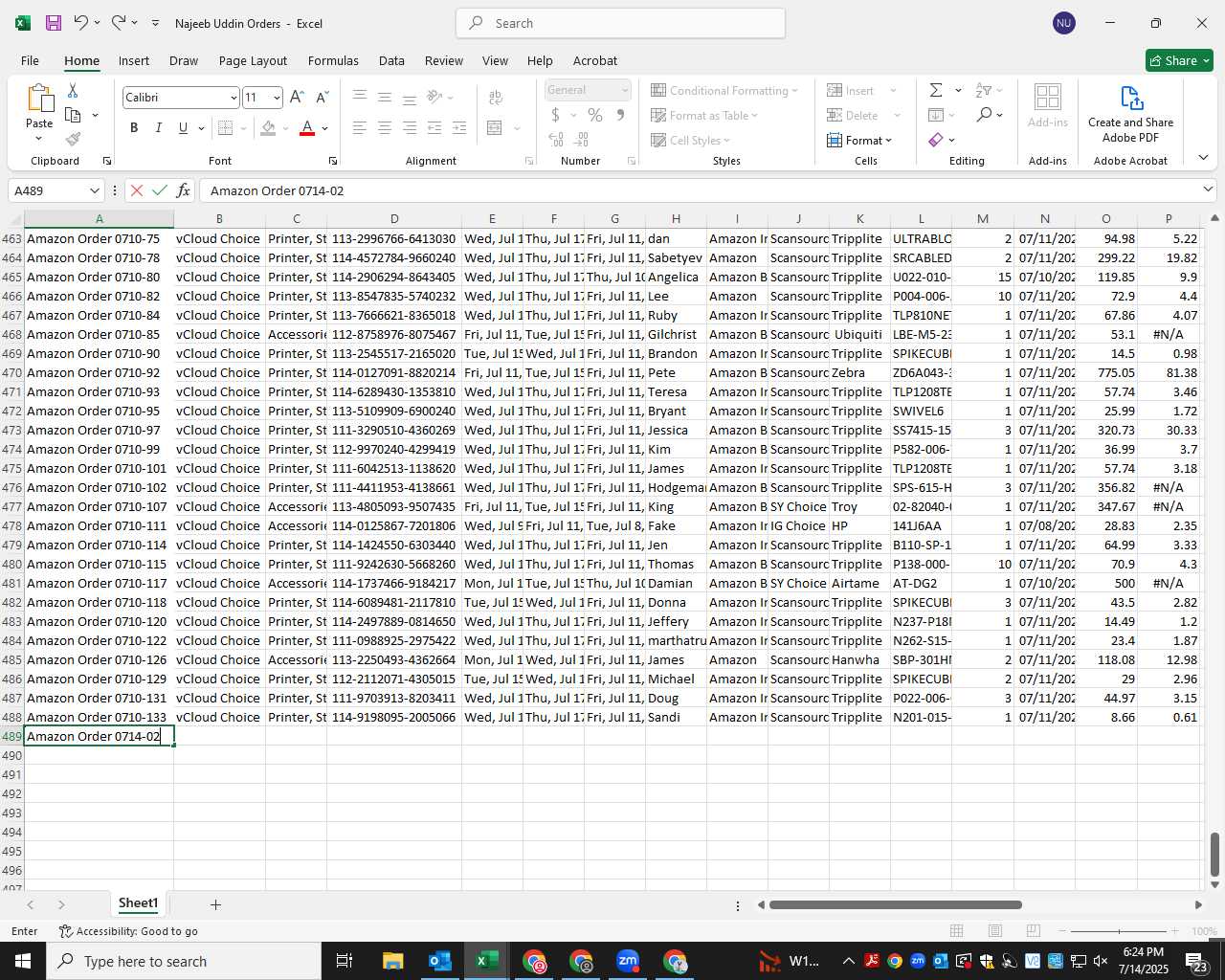This screenshot has width=1225, height=980.
Task: Toggle Underline formatting
Action: click(x=183, y=127)
